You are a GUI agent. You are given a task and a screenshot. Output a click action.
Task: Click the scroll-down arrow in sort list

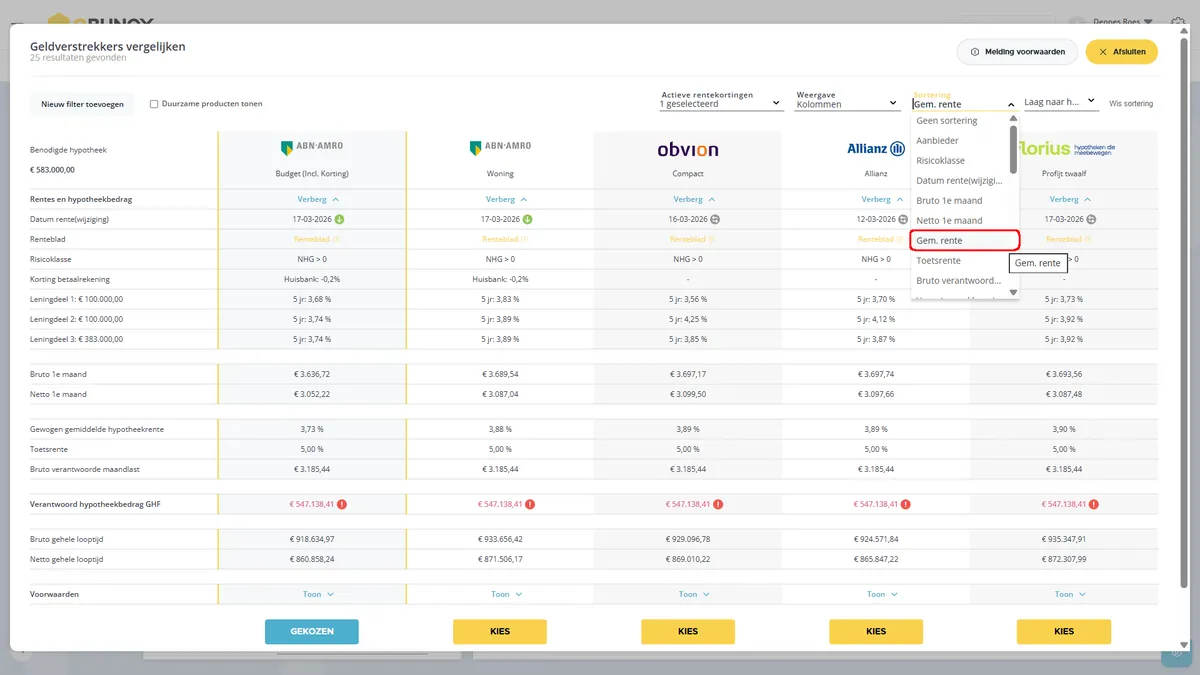[x=1014, y=293]
